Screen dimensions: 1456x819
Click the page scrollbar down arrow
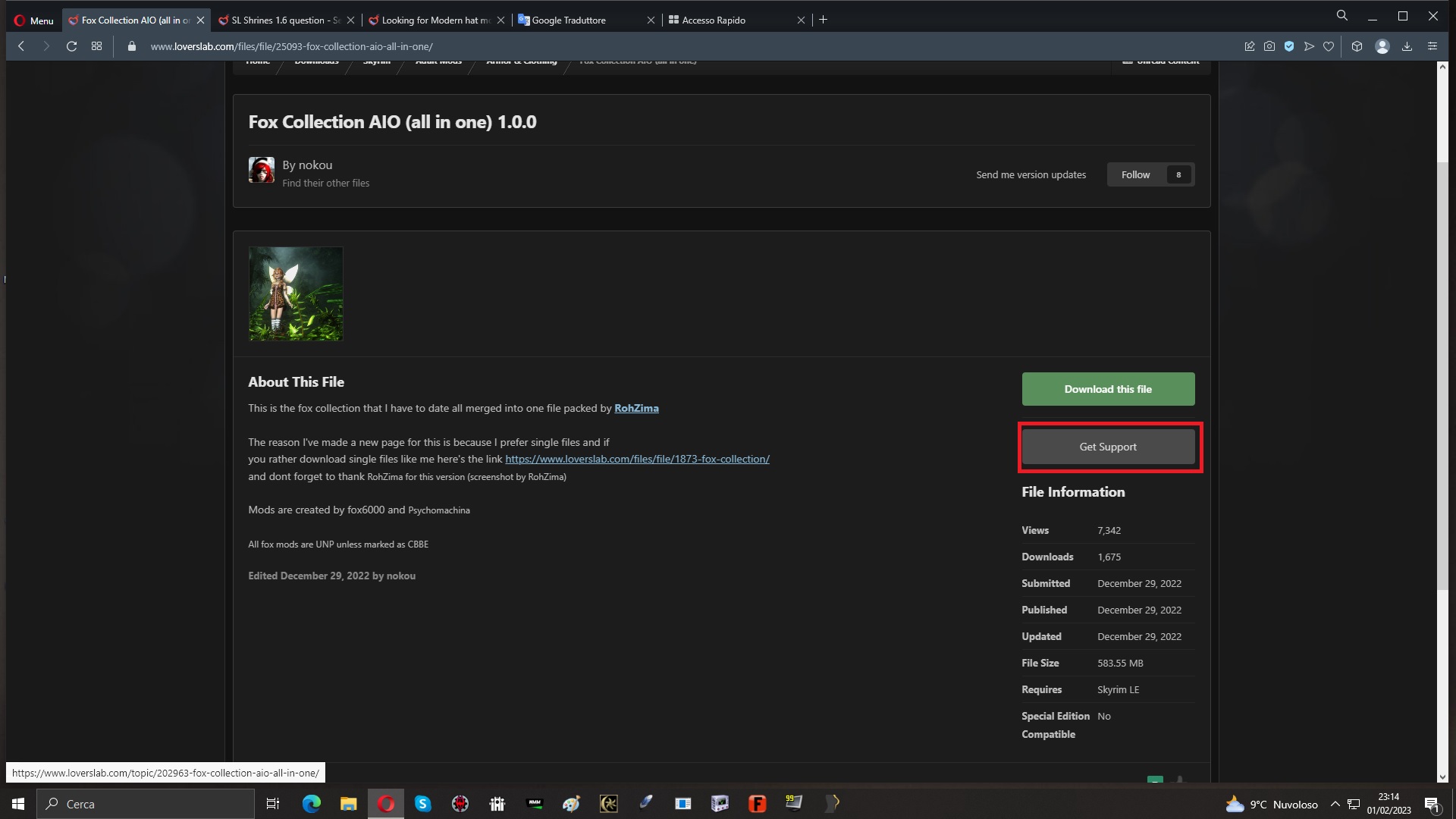pos(1442,777)
